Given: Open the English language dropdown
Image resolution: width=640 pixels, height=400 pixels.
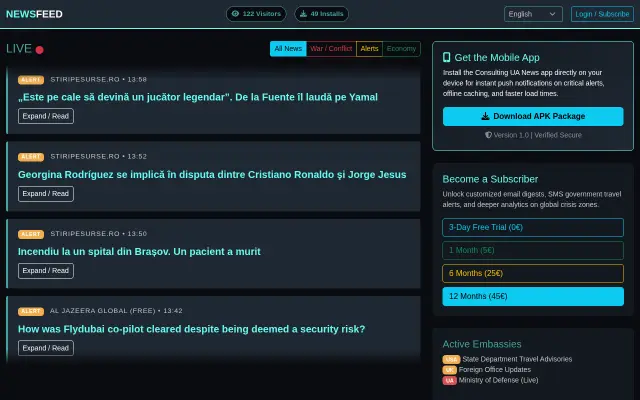Looking at the screenshot, I should click(x=533, y=14).
